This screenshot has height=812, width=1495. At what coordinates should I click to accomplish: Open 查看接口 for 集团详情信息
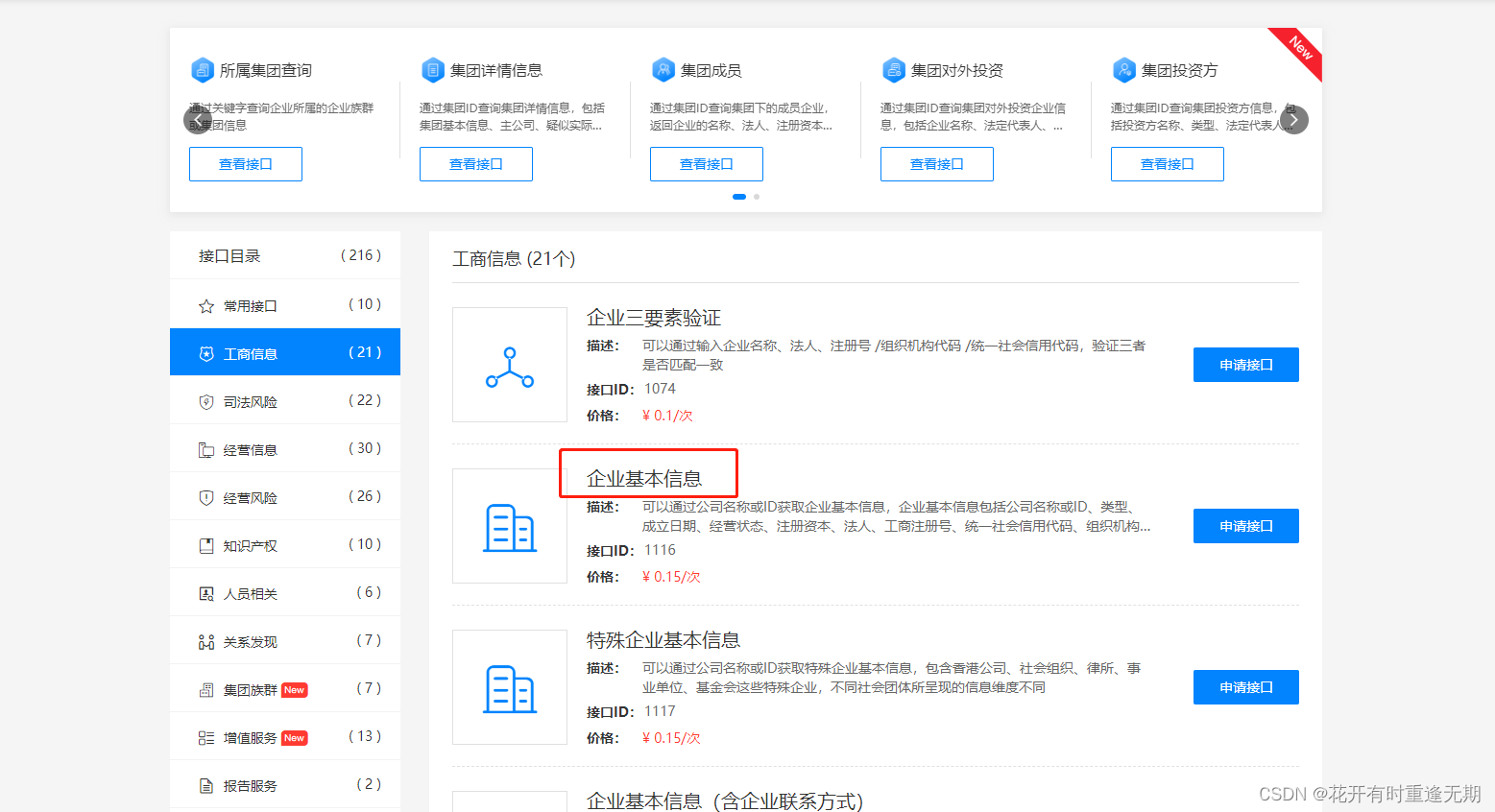coord(476,164)
